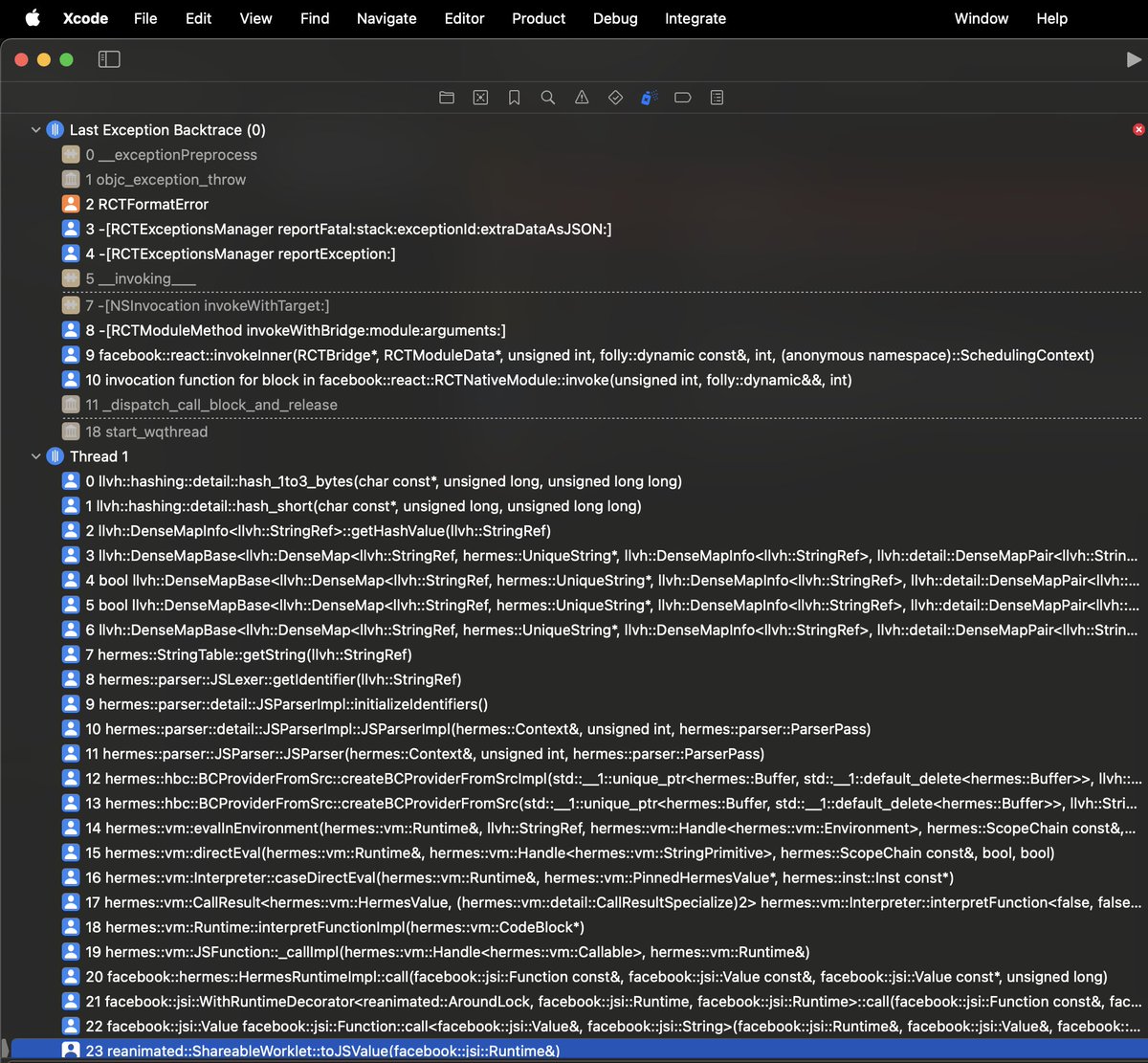
Task: Select the Debug navigator icon
Action: [649, 98]
